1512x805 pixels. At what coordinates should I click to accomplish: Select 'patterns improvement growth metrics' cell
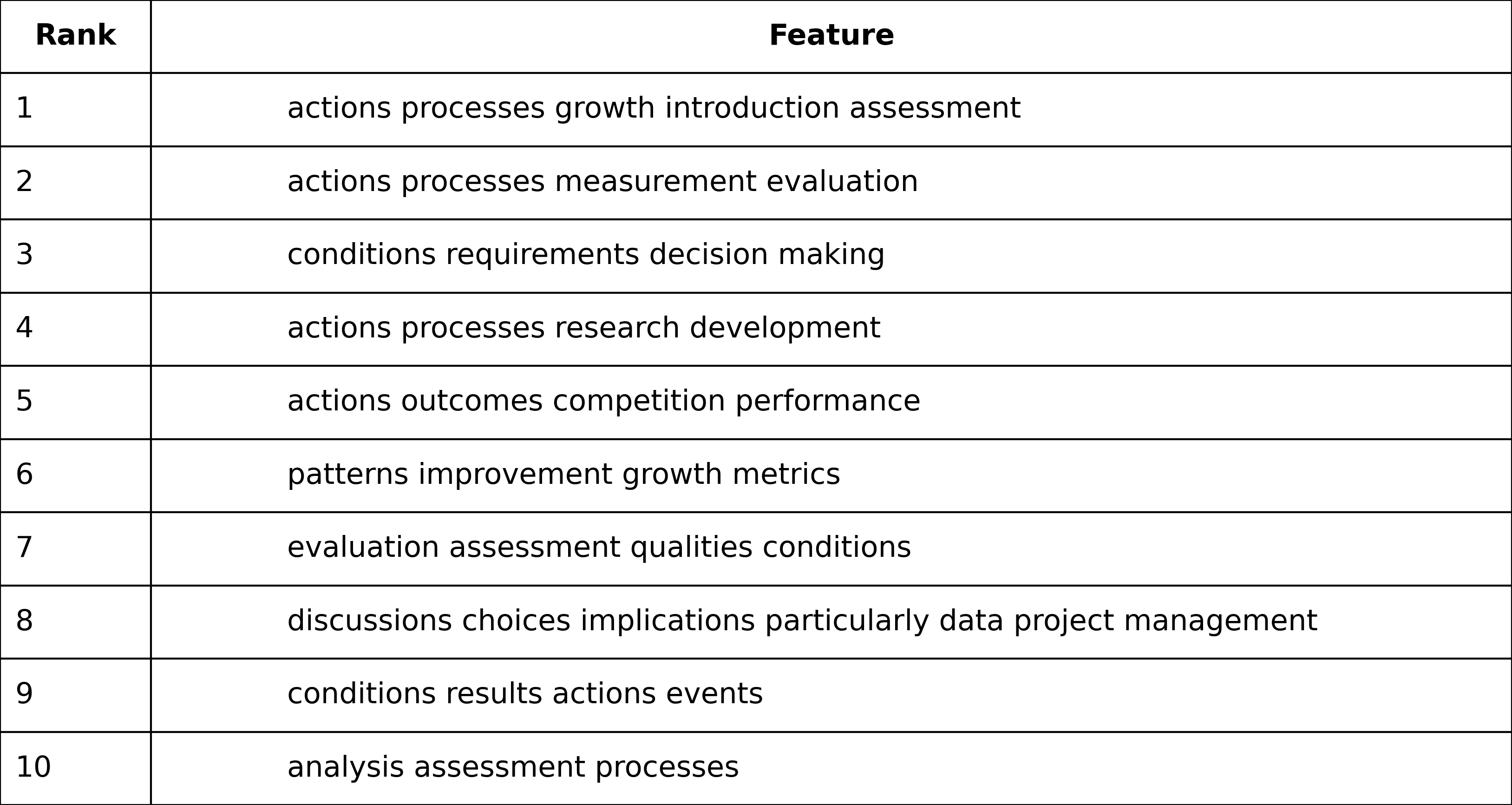563,475
